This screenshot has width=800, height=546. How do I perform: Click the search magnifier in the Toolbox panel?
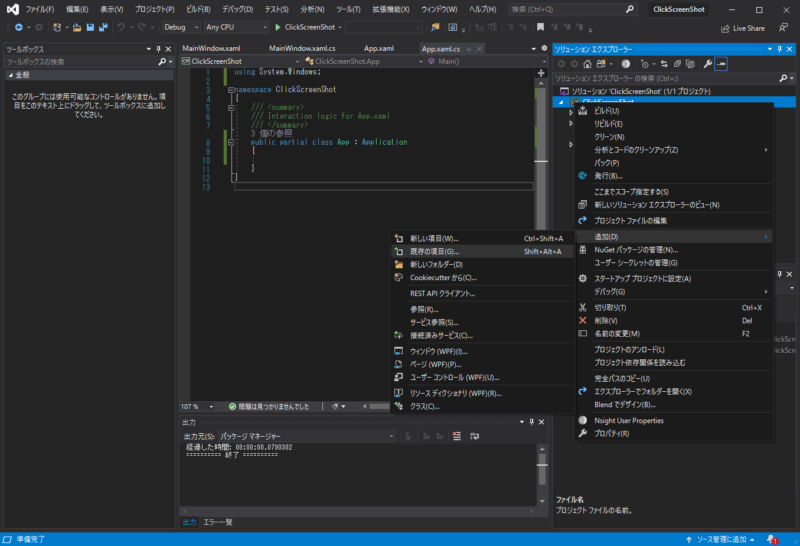(x=162, y=62)
